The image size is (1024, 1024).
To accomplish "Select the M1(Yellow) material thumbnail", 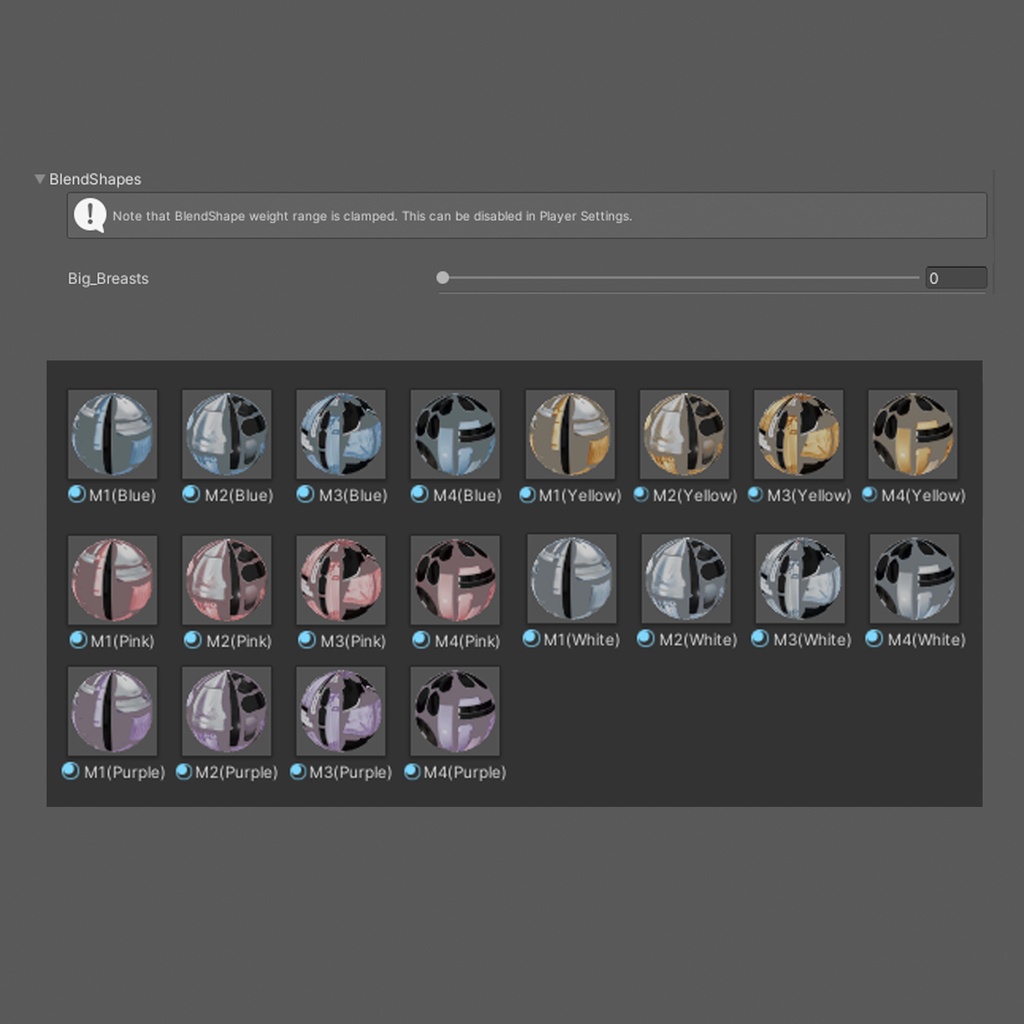I will (x=570, y=434).
